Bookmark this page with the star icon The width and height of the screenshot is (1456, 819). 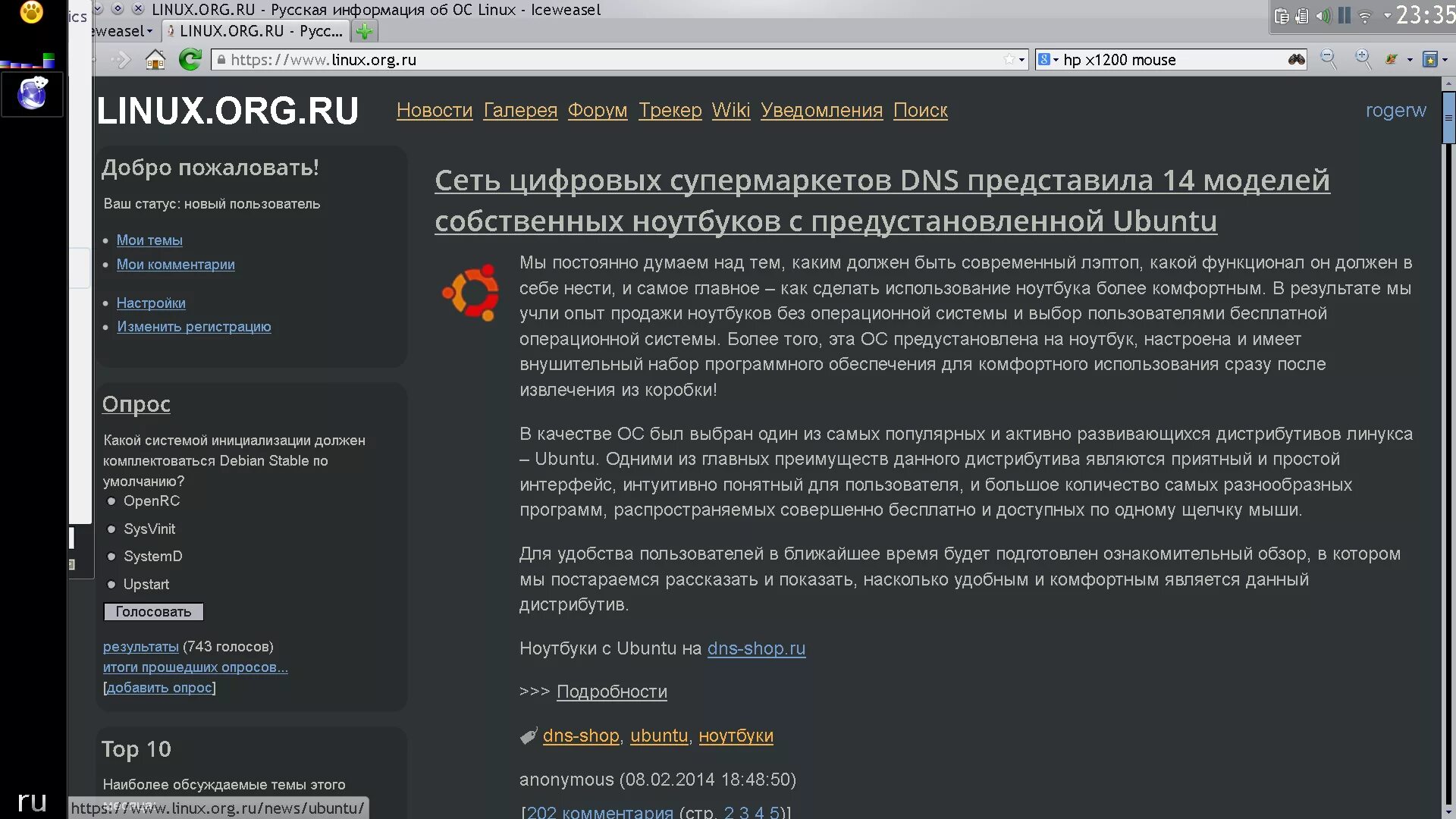(1009, 59)
